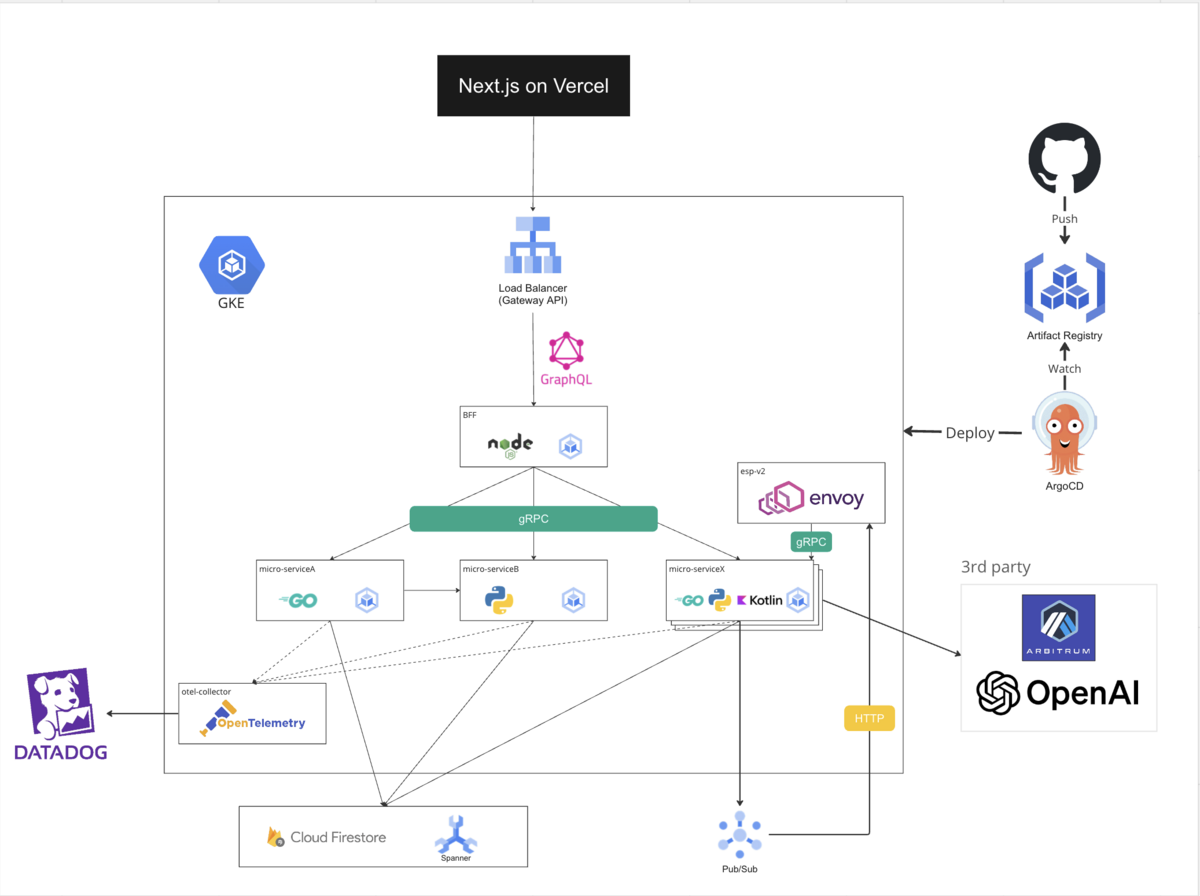
Task: Select the micro-serviceB label
Action: [491, 568]
